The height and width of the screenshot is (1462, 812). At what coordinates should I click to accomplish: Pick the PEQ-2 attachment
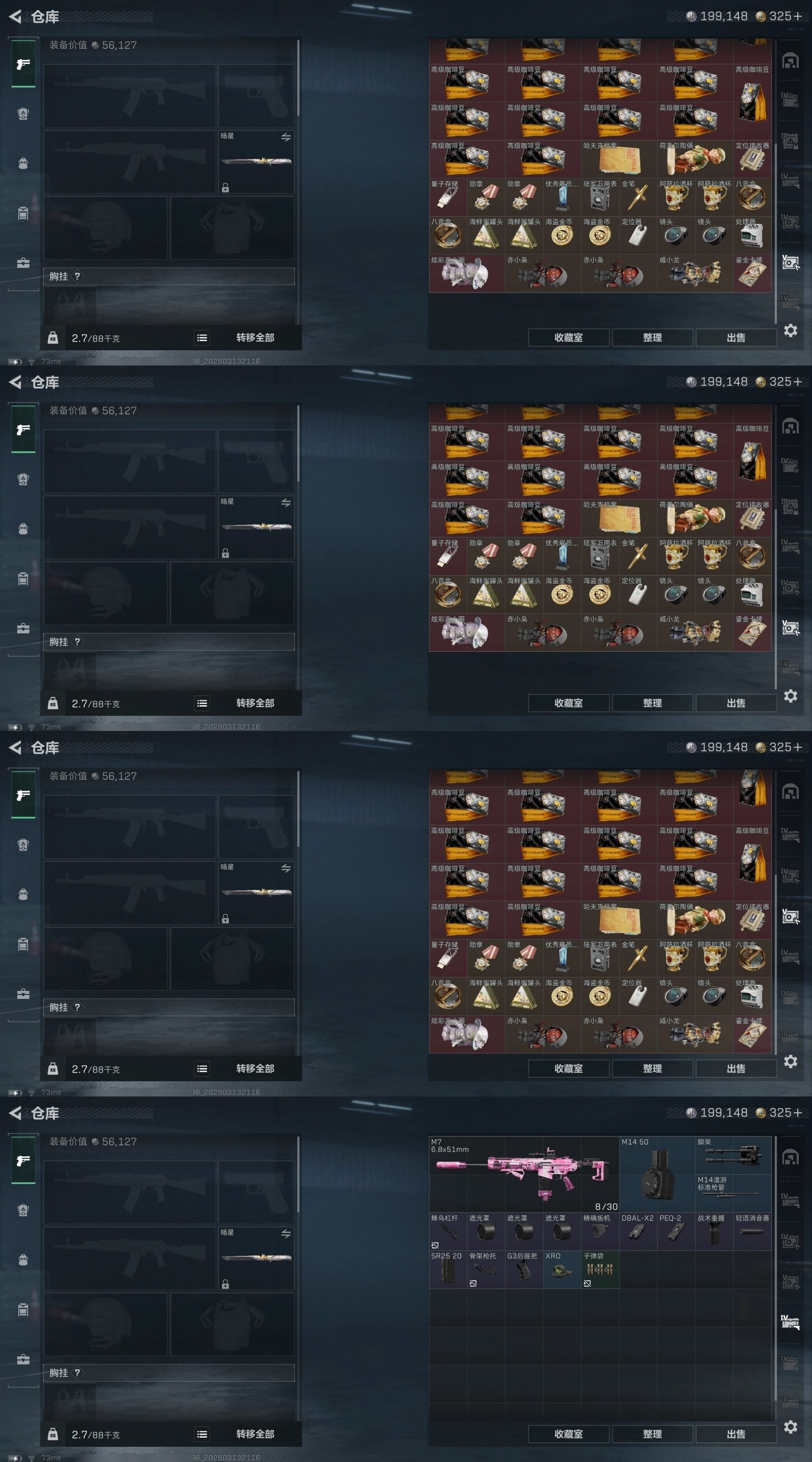(x=676, y=1231)
